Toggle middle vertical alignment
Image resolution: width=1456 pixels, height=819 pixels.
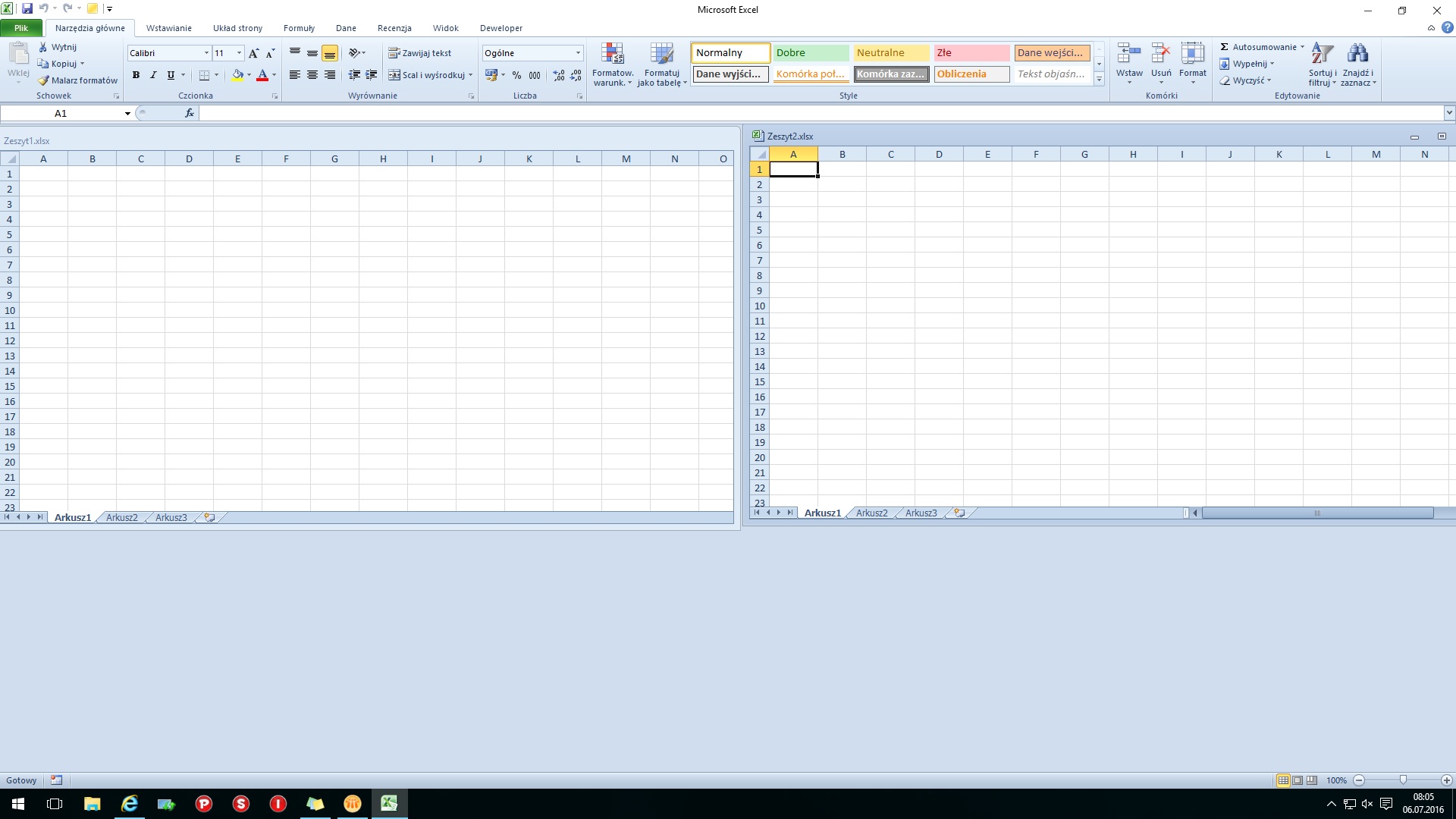[312, 53]
